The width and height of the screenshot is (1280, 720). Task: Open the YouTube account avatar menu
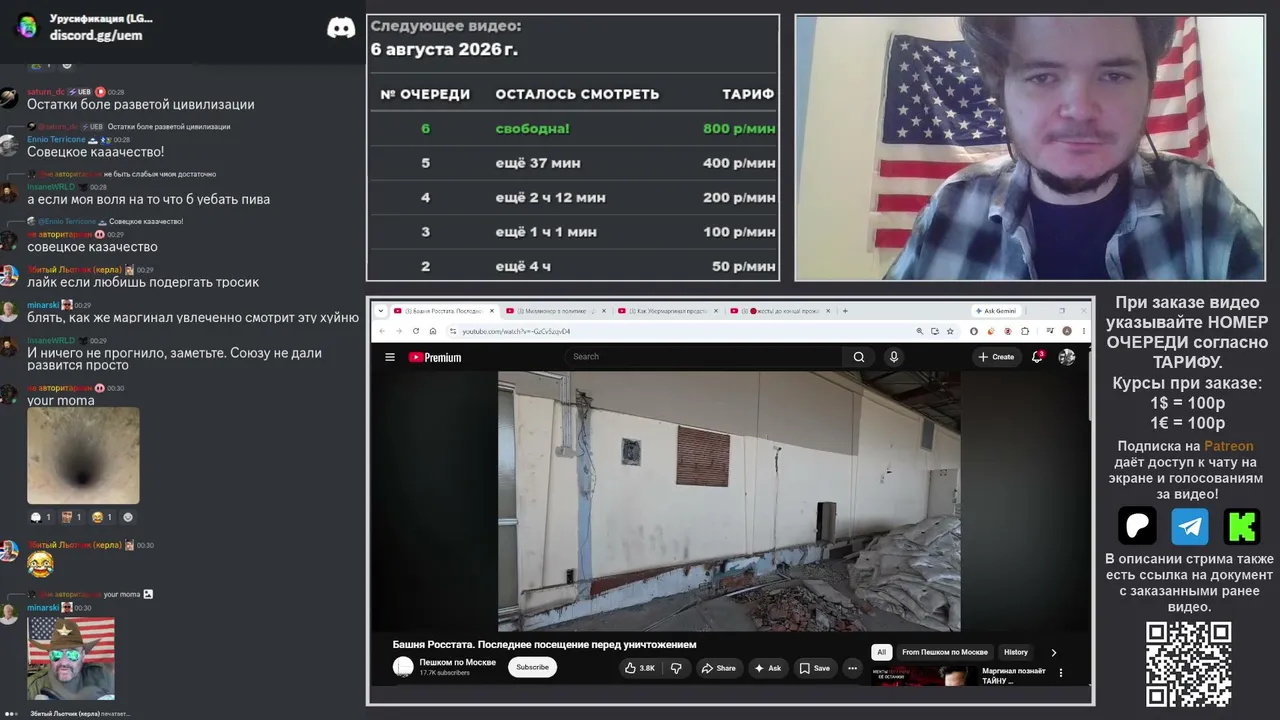1067,357
